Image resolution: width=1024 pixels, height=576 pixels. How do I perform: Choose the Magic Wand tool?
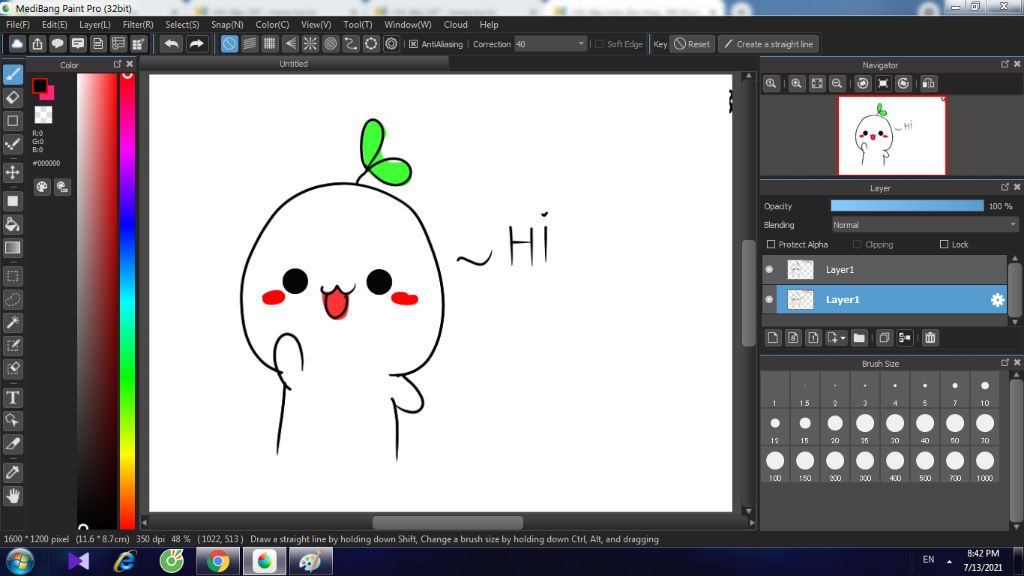tap(13, 322)
